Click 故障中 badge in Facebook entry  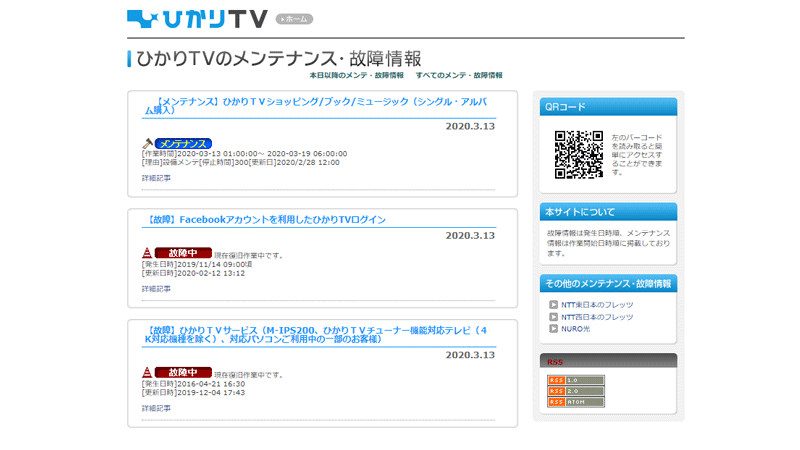[183, 253]
